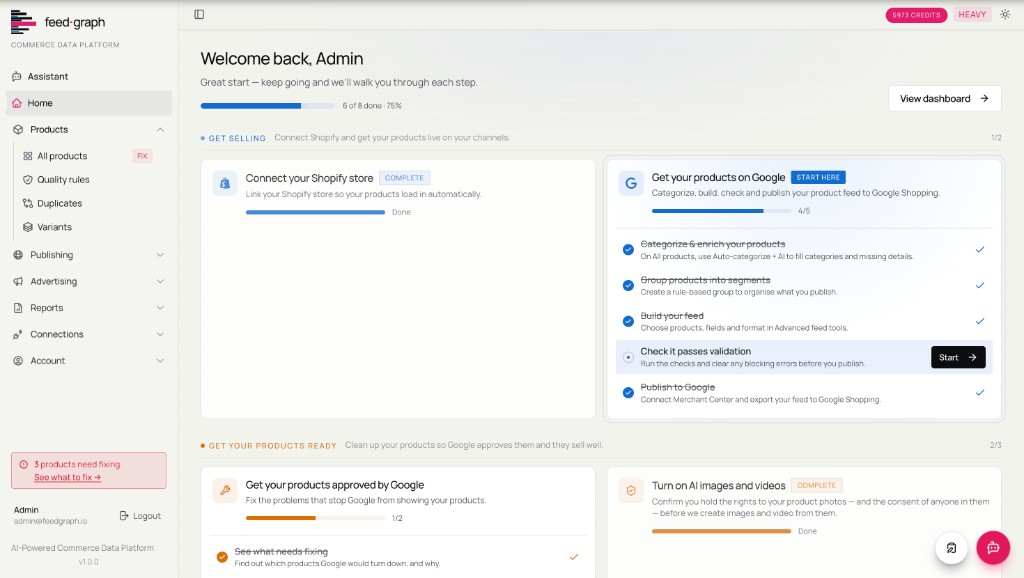Screen dimensions: 1024x578
Task: Open the Assistant menu item
Action: point(89,76)
